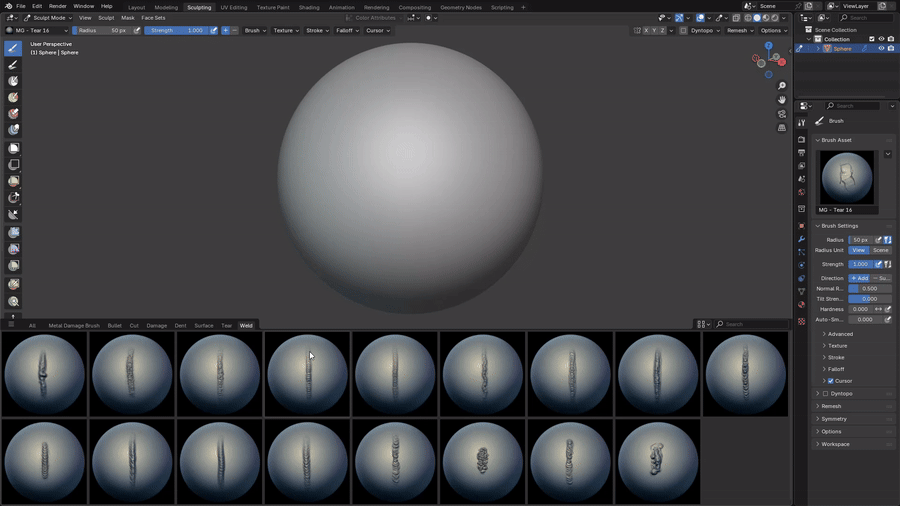
Task: Click the asset browser search field
Action: tap(753, 324)
